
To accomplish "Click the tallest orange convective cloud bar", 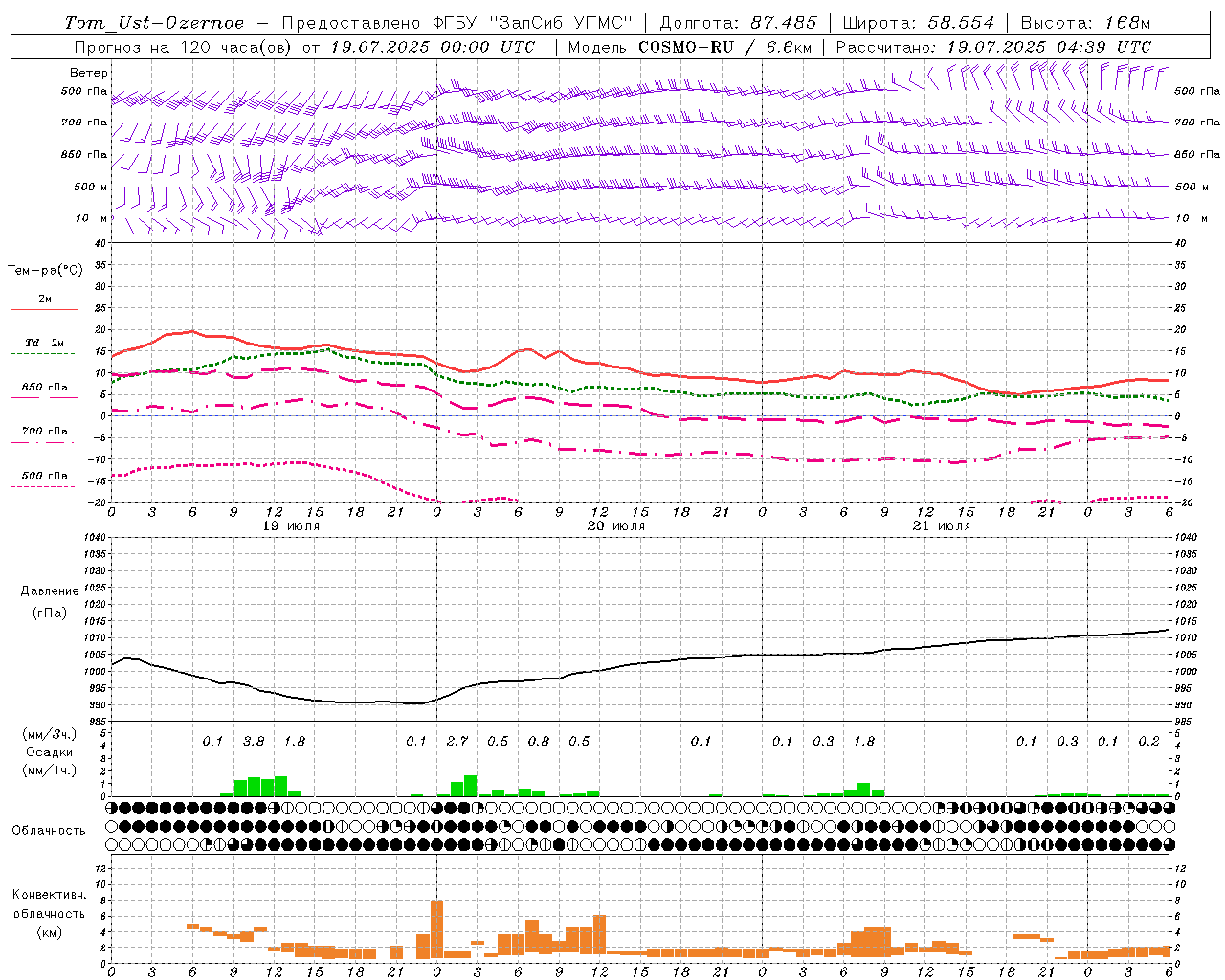I will pyautogui.click(x=436, y=929).
